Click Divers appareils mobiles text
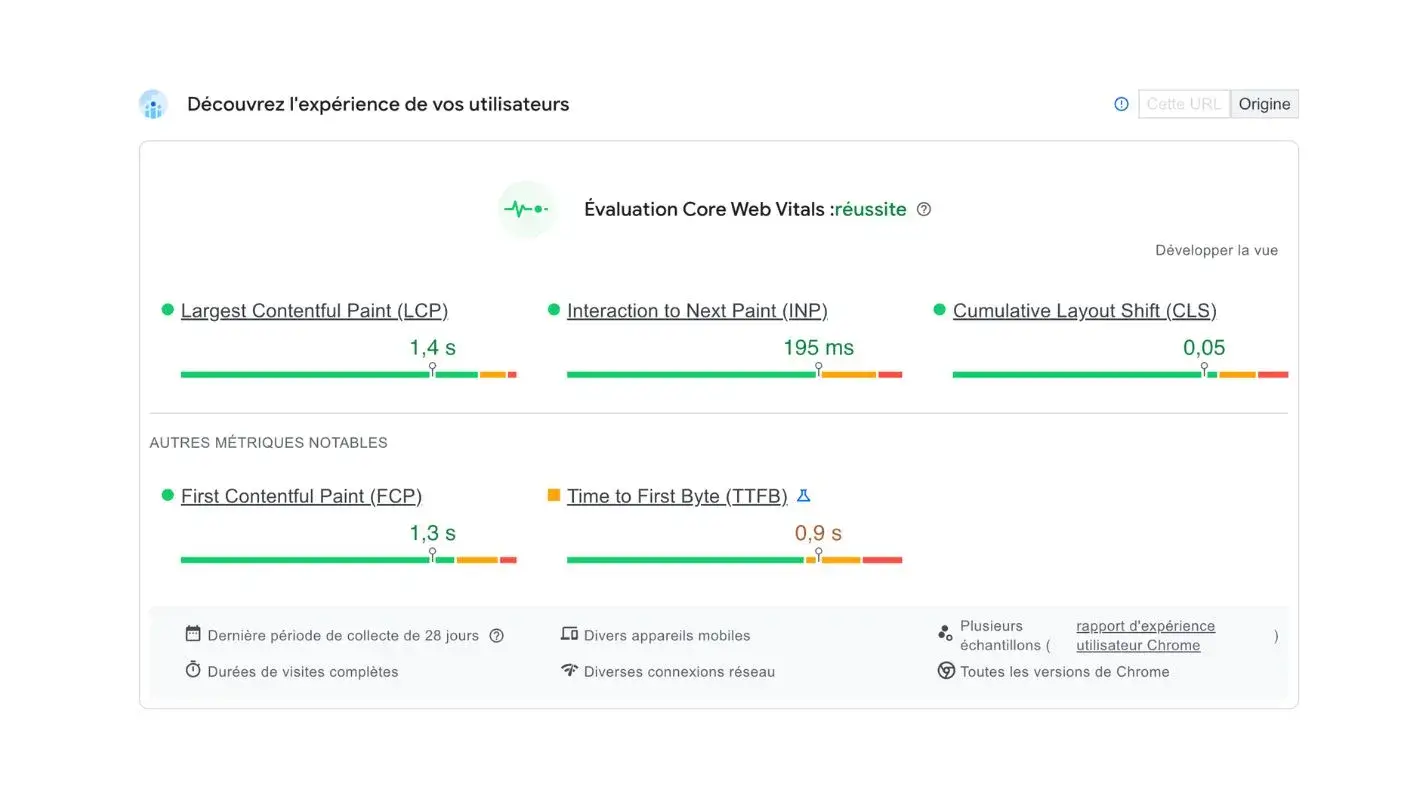The height and width of the screenshot is (800, 1420). [667, 636]
